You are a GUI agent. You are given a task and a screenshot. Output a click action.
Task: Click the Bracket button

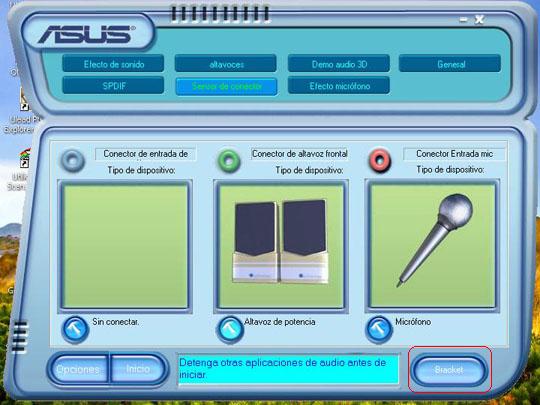pos(449,370)
